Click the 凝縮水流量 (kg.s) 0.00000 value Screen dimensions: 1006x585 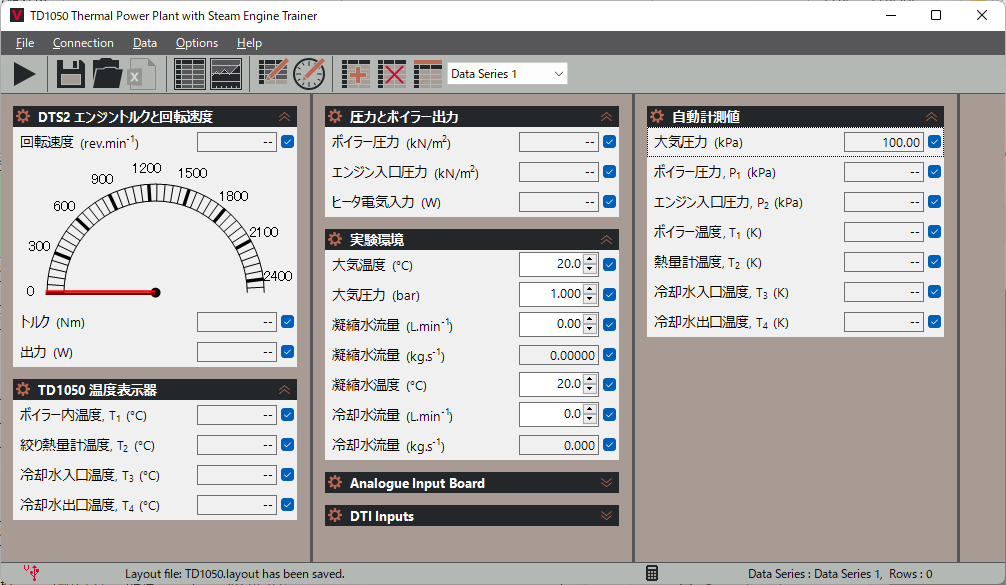coord(559,355)
